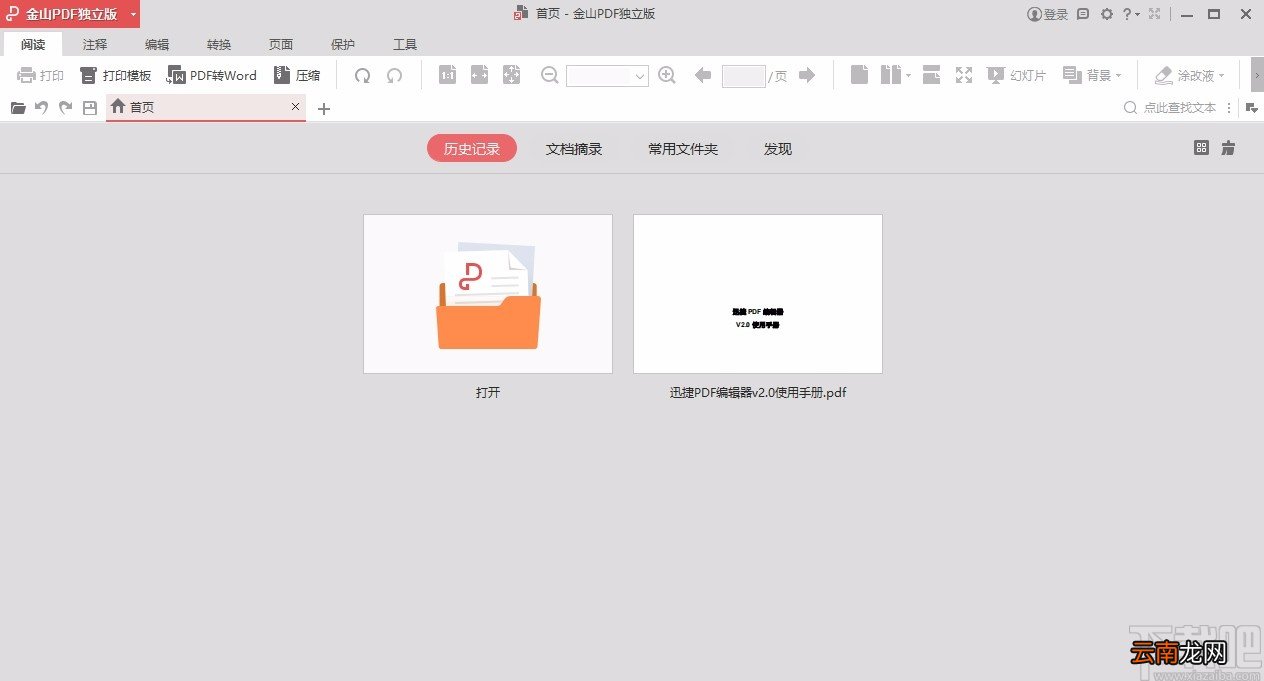
Task: Switch to the 页面 ribbon tab
Action: point(281,44)
